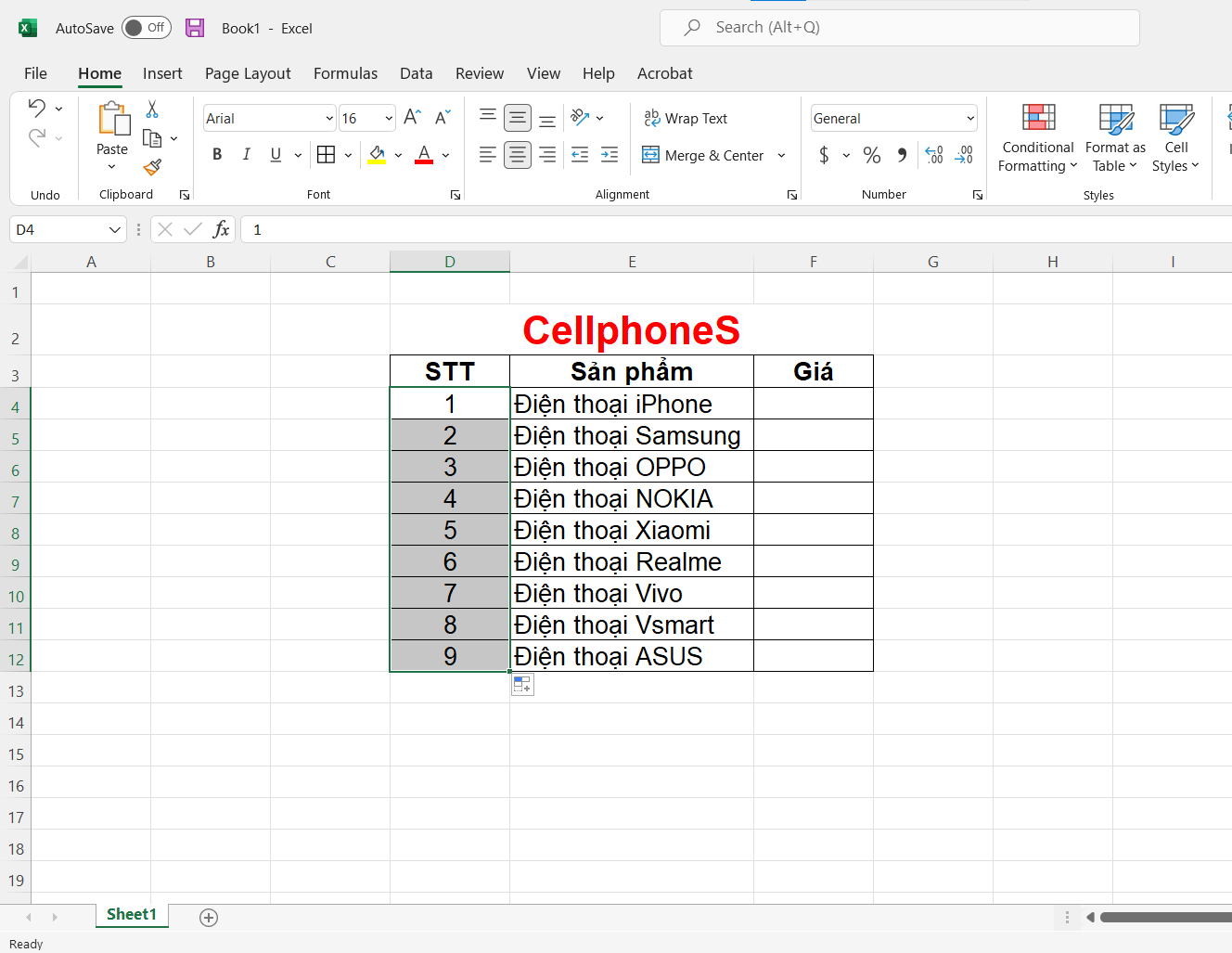
Task: Decrease font size with smaller A
Action: click(443, 117)
